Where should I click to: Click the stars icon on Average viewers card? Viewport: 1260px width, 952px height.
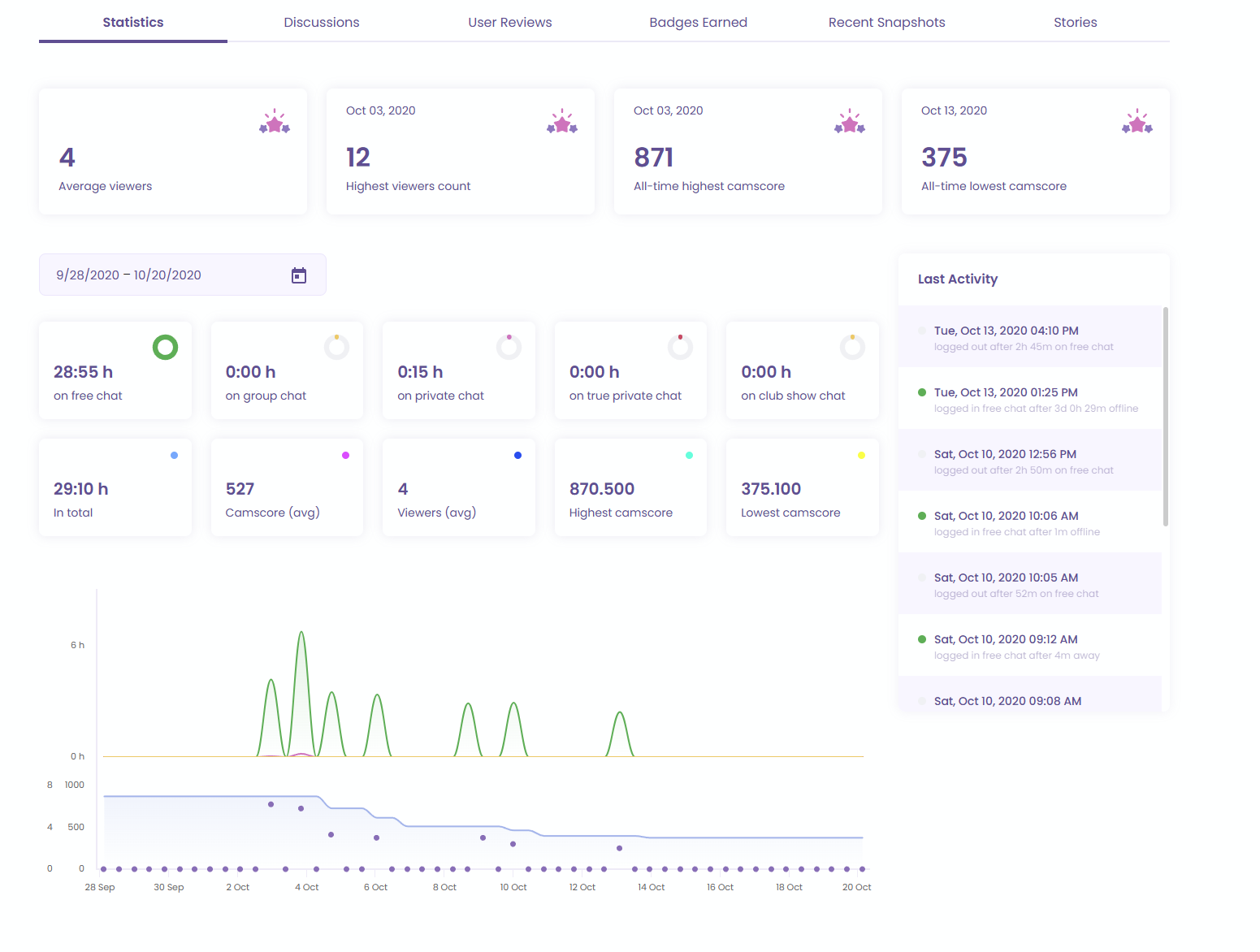(275, 121)
